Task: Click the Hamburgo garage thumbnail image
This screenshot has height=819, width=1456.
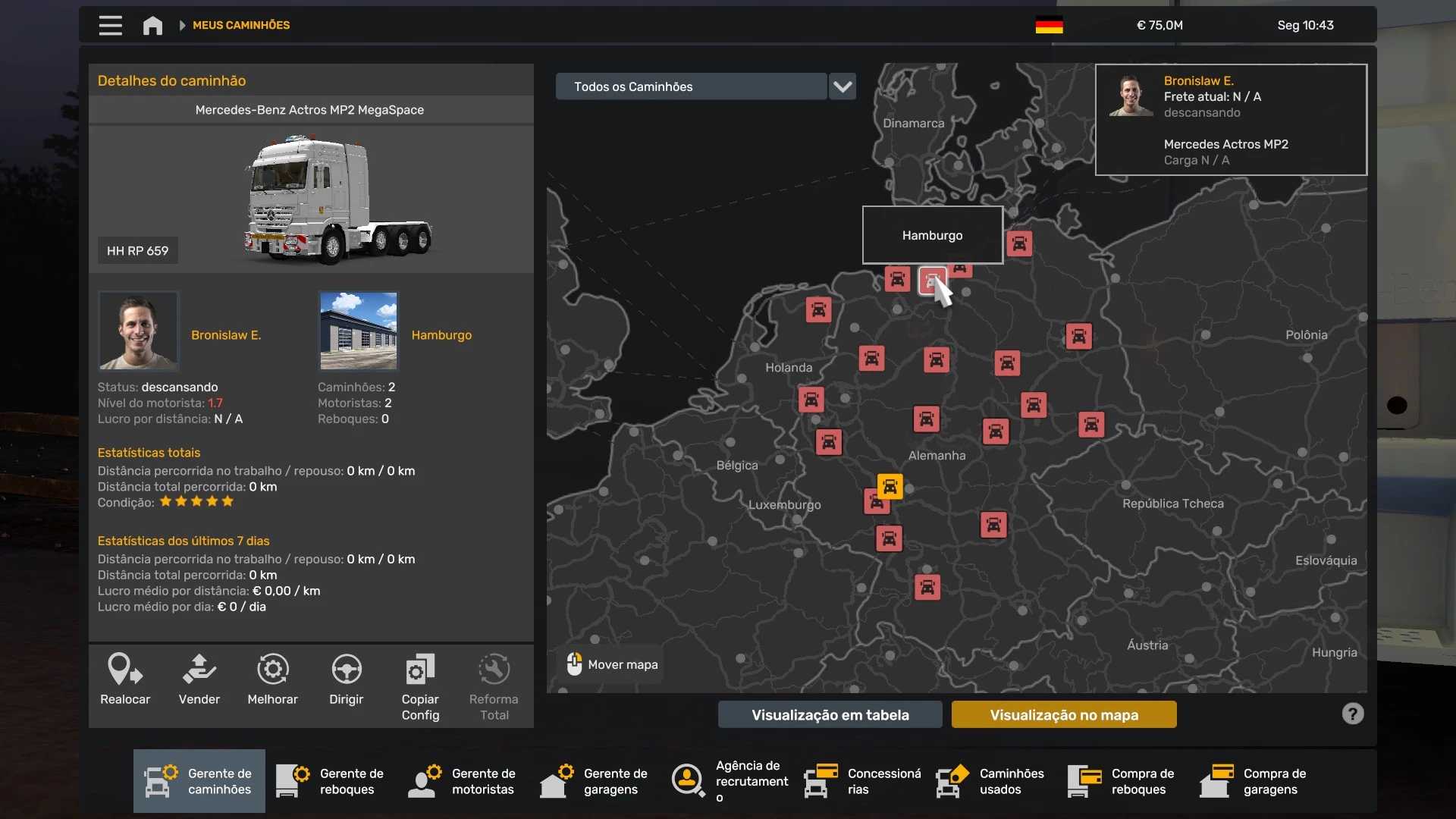Action: pos(358,331)
